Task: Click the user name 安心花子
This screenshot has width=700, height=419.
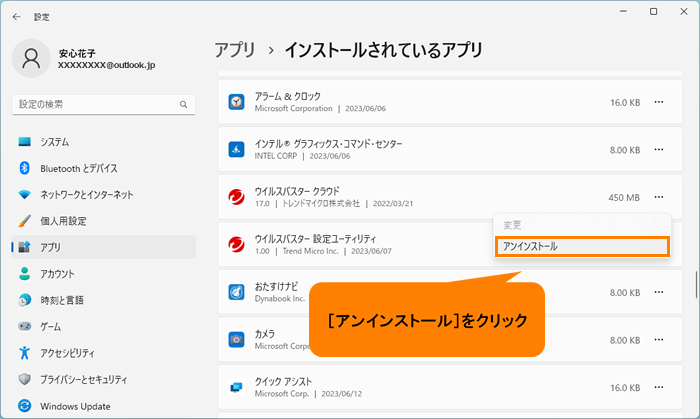Action: [77, 54]
